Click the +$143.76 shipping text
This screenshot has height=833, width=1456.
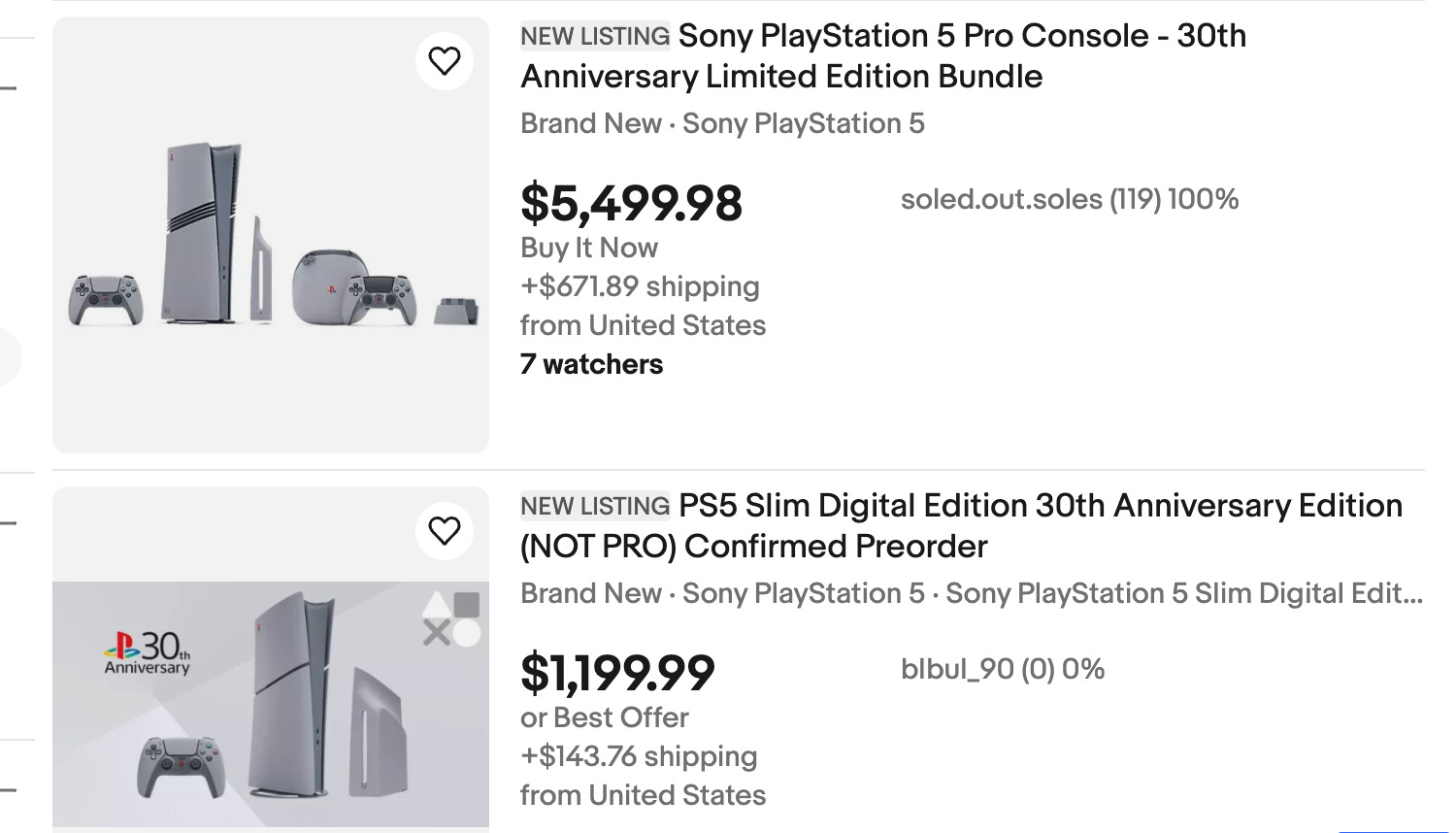[x=639, y=757]
